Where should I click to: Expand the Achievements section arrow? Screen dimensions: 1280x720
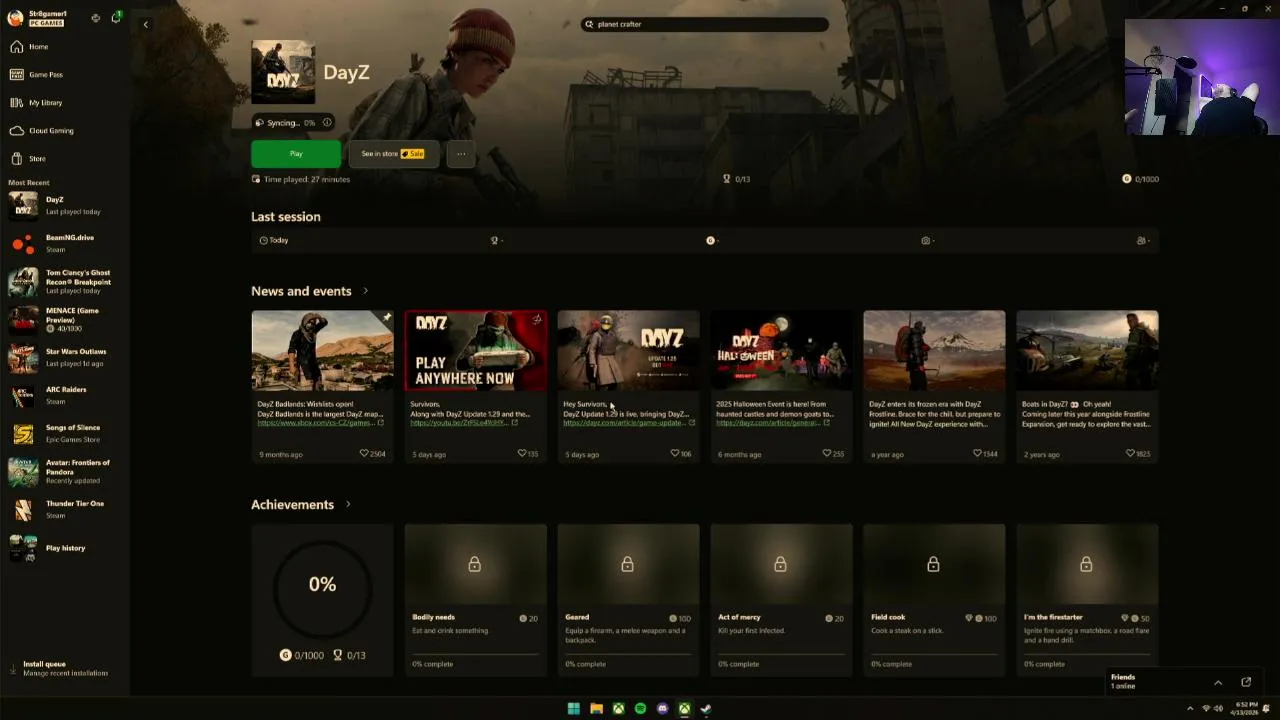[348, 505]
